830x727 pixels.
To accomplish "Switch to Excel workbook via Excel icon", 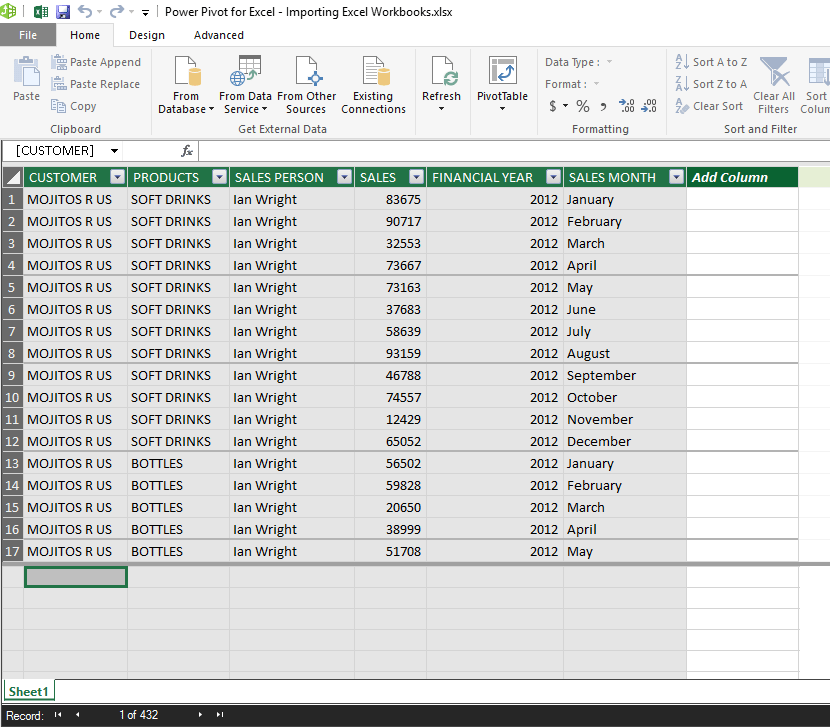I will pos(40,12).
